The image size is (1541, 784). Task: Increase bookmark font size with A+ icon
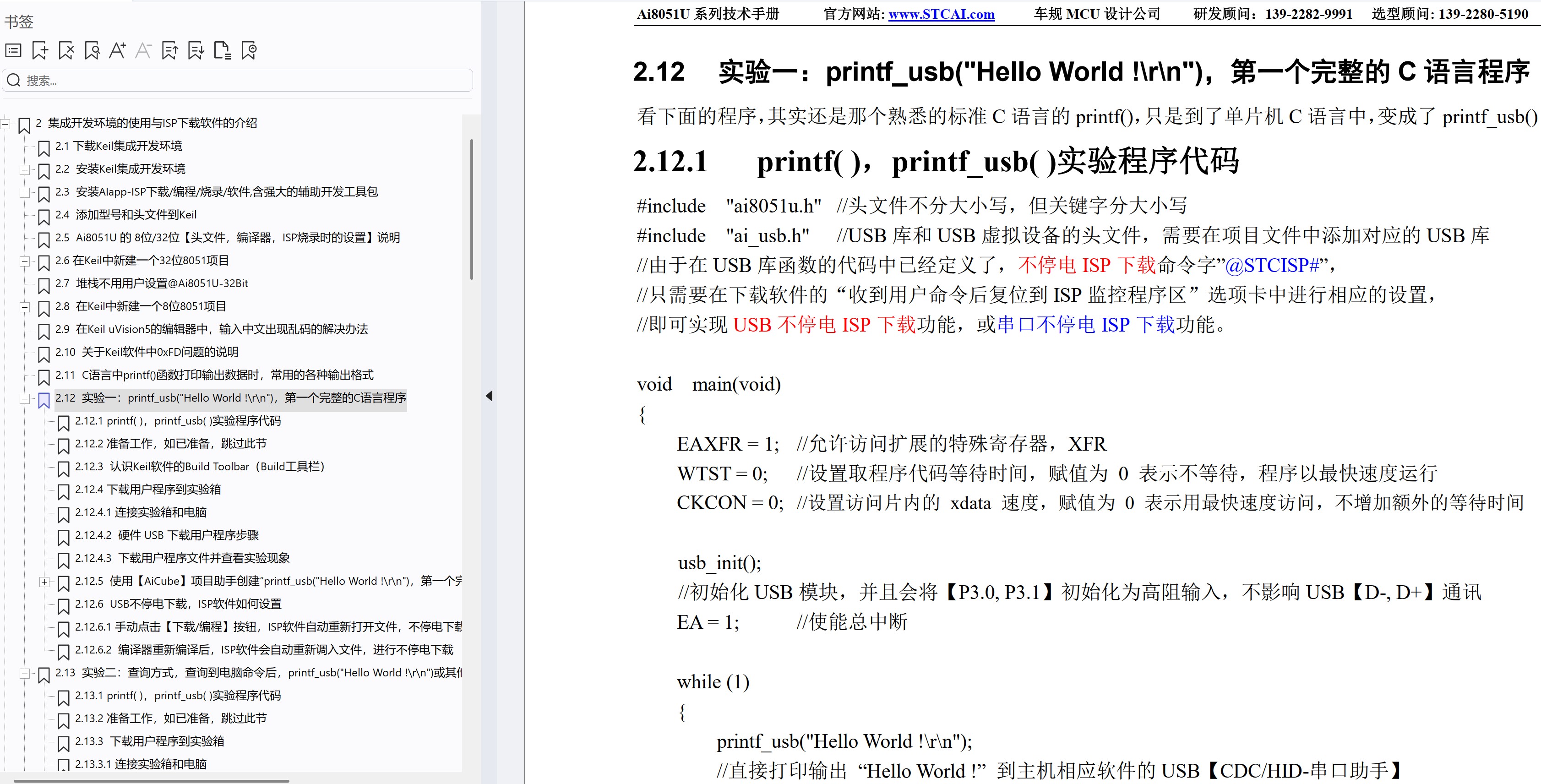click(117, 51)
